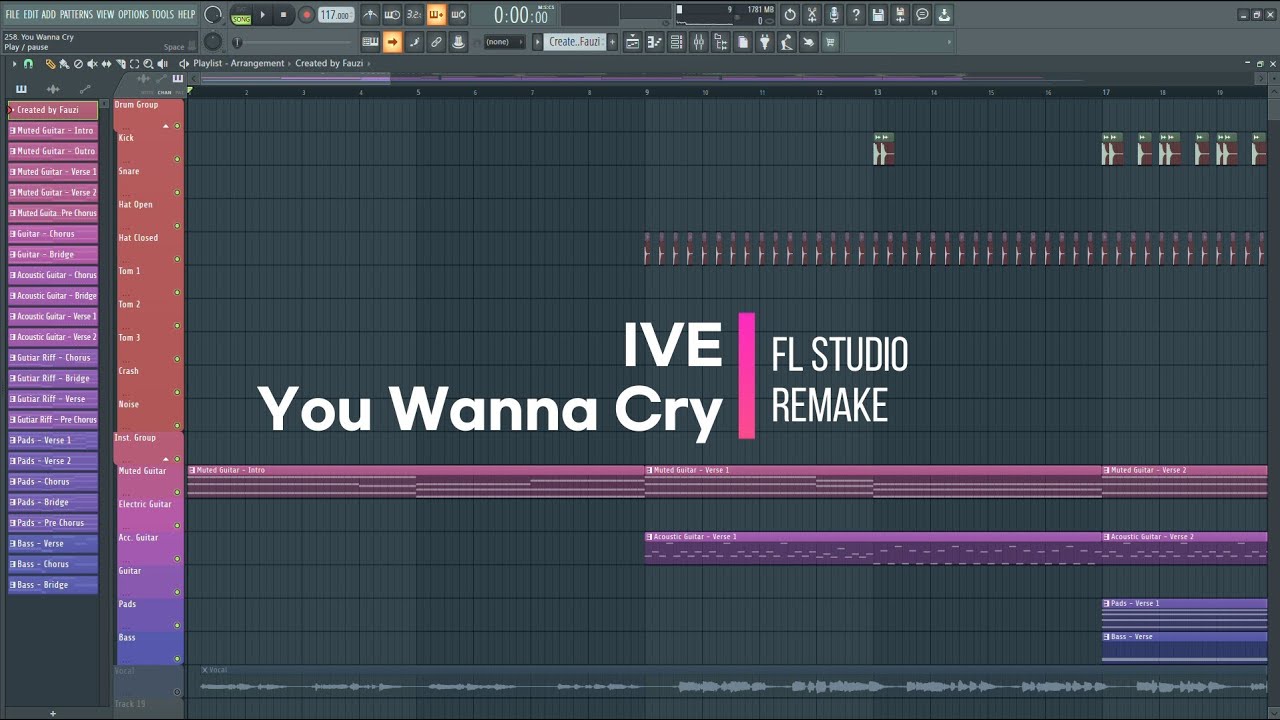This screenshot has width=1280, height=720.
Task: Open the Mixer view icon
Action: 698,42
